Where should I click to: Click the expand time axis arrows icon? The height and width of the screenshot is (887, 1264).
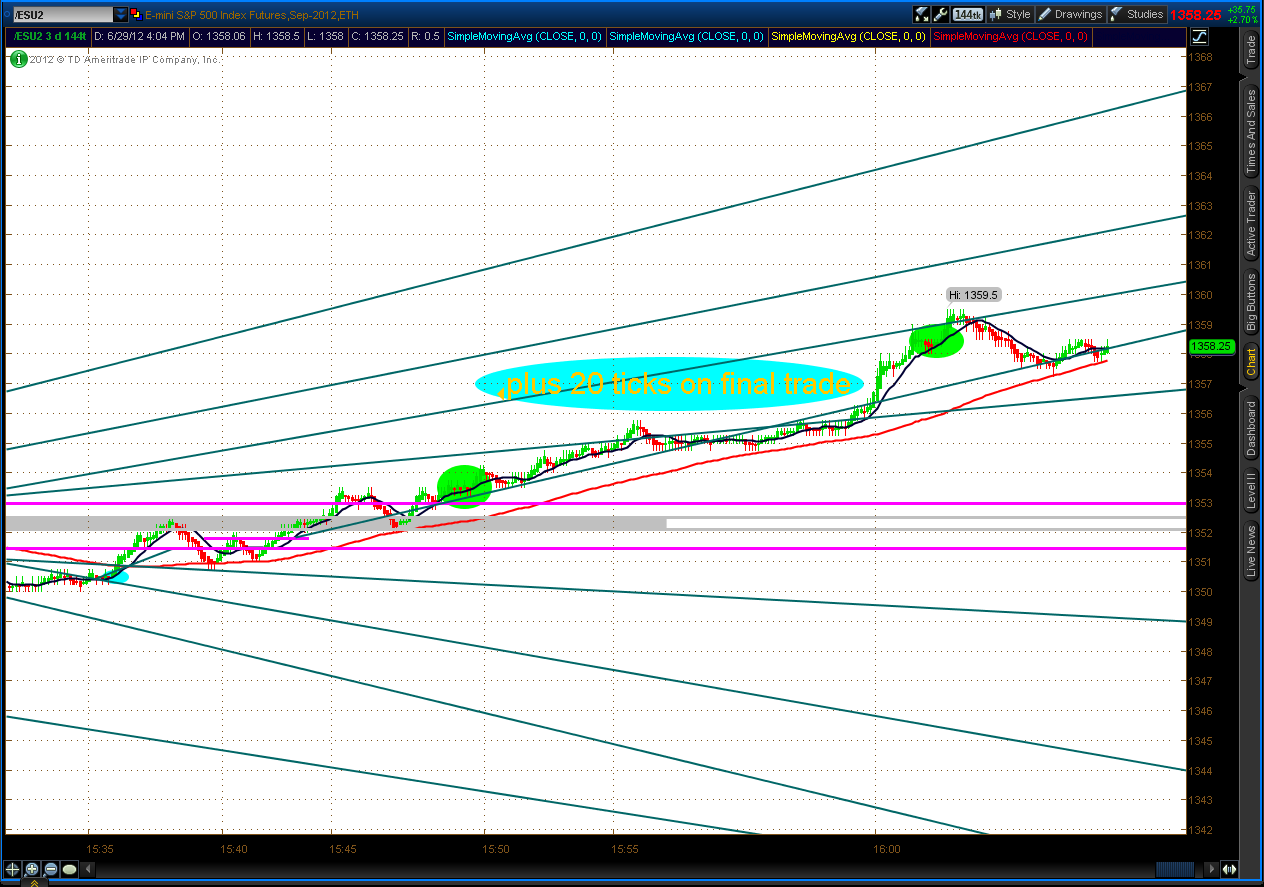click(1230, 869)
